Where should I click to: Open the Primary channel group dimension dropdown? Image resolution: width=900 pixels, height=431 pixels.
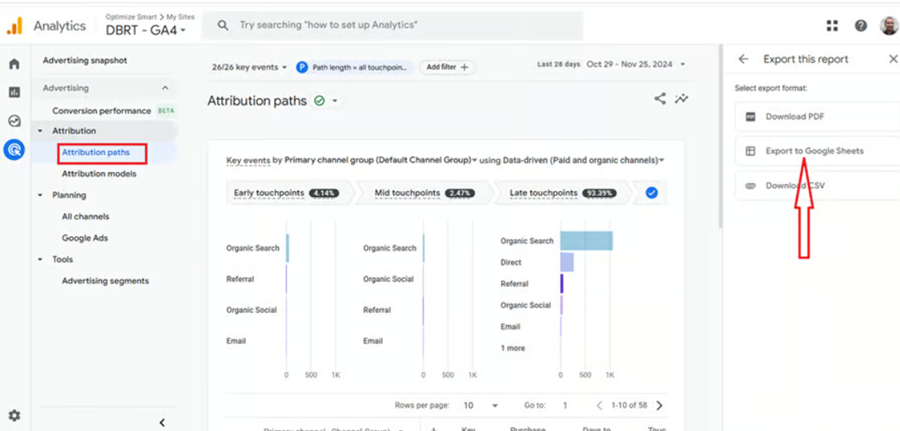381,161
